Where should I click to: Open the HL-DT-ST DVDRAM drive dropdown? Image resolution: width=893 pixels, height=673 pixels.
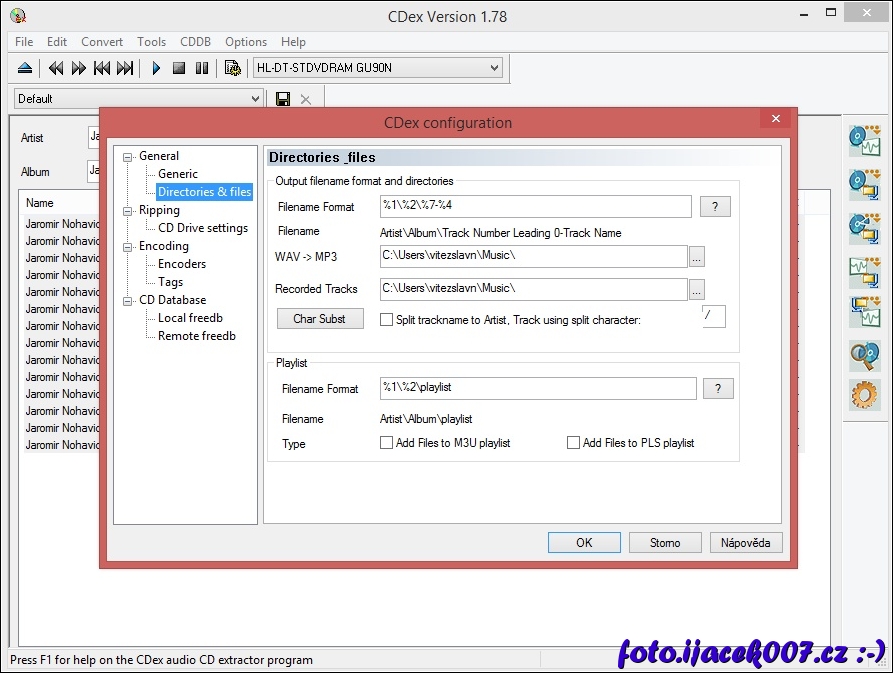tap(493, 68)
